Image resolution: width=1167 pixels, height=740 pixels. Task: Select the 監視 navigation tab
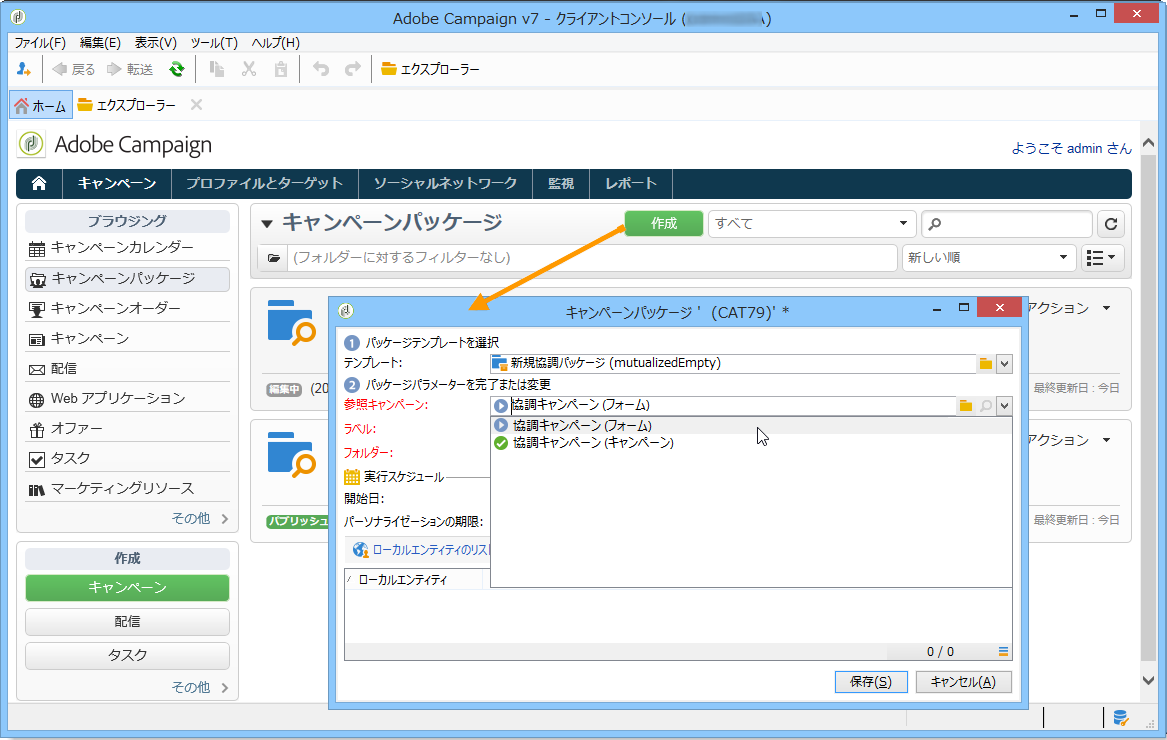tap(560, 183)
